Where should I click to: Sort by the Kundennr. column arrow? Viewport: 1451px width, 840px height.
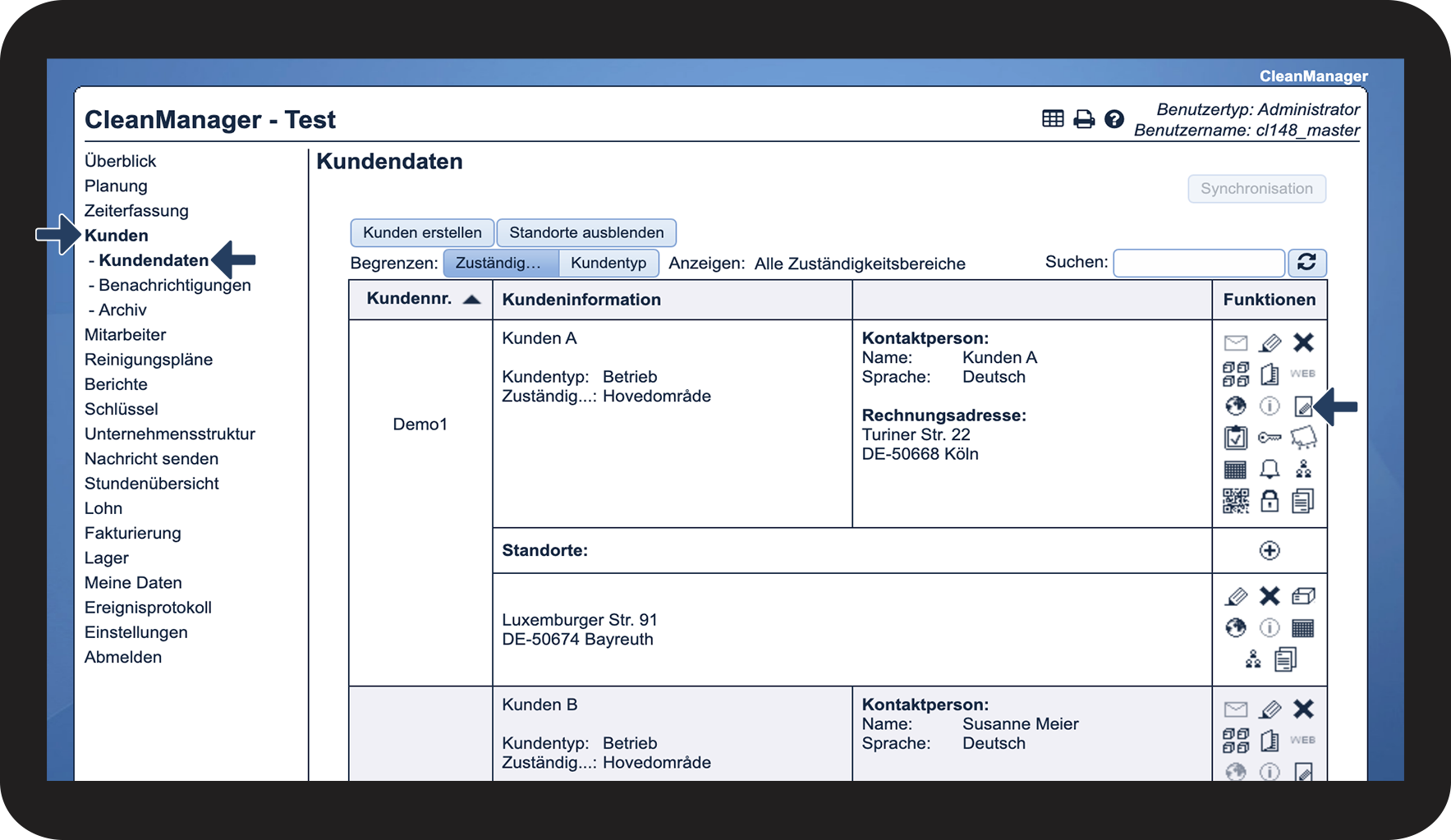click(x=471, y=300)
